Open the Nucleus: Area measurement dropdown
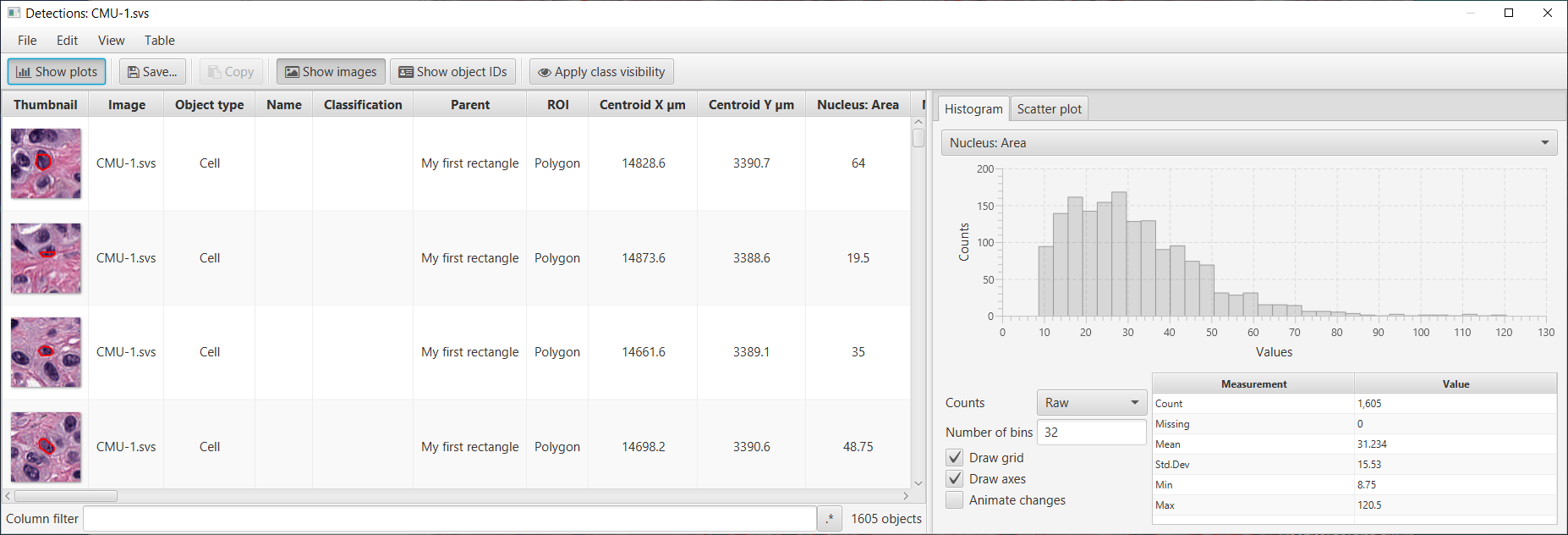Viewport: 1568px width, 535px height. point(1249,143)
